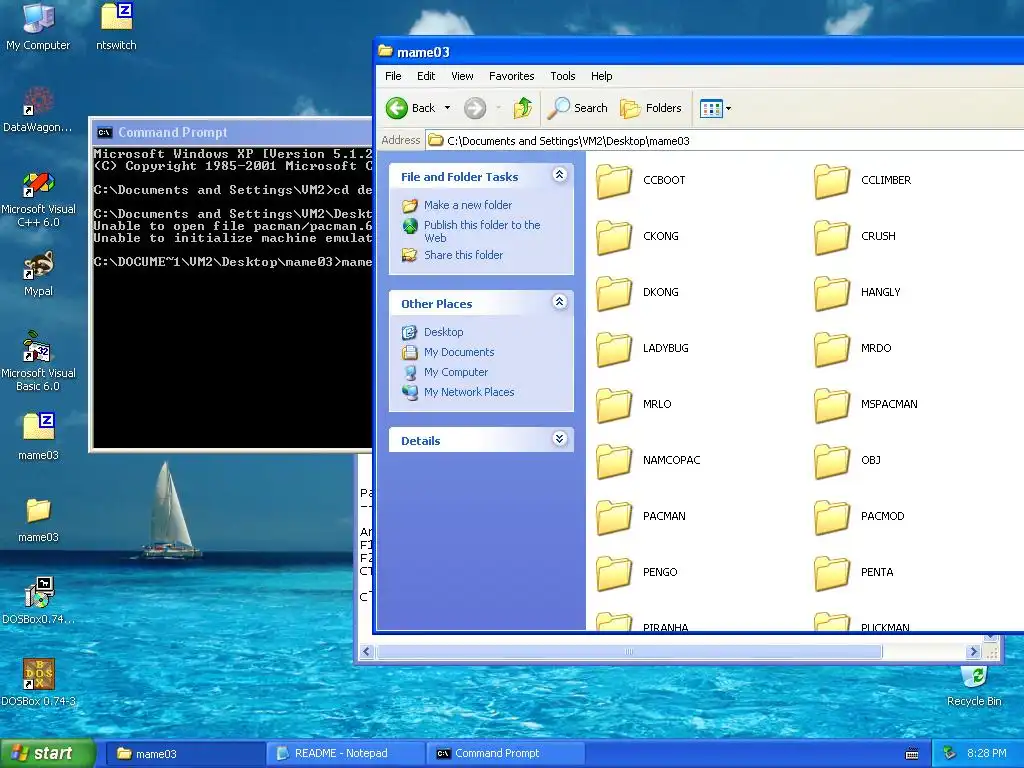Go to My Computer in Other Places
This screenshot has width=1024, height=768.
(456, 372)
